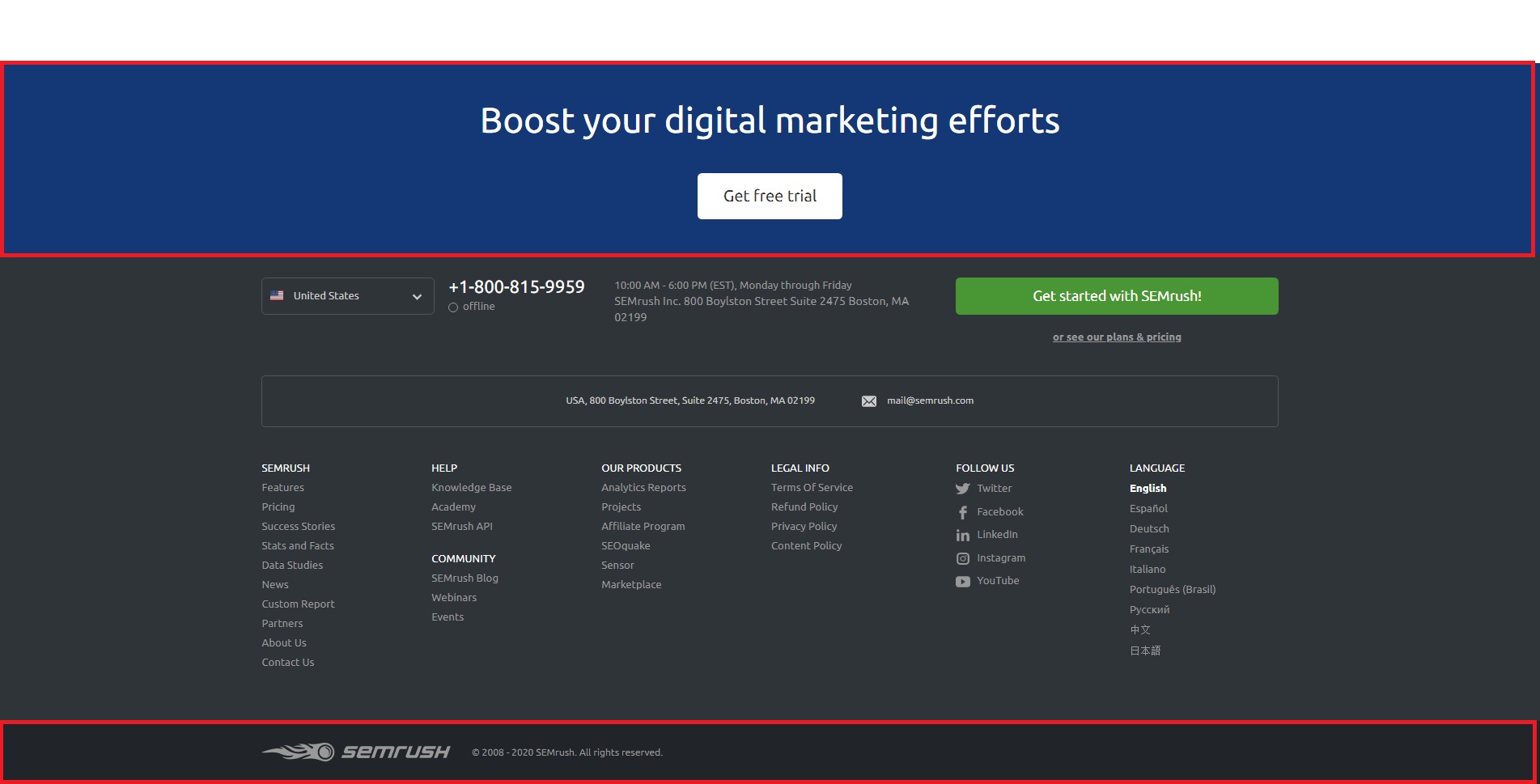Open the Events community link
Image resolution: width=1540 pixels, height=784 pixels.
coord(448,617)
